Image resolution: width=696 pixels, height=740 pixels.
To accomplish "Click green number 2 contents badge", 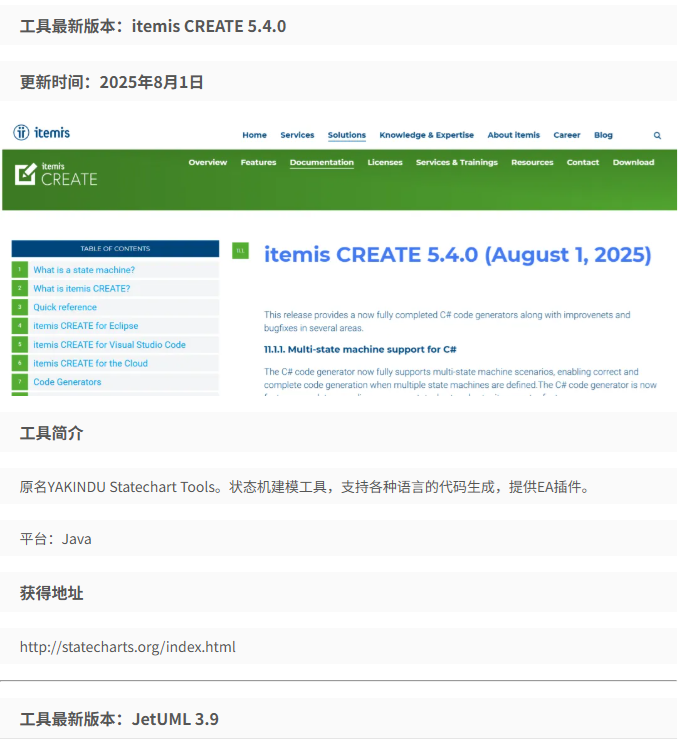I will coord(20,288).
